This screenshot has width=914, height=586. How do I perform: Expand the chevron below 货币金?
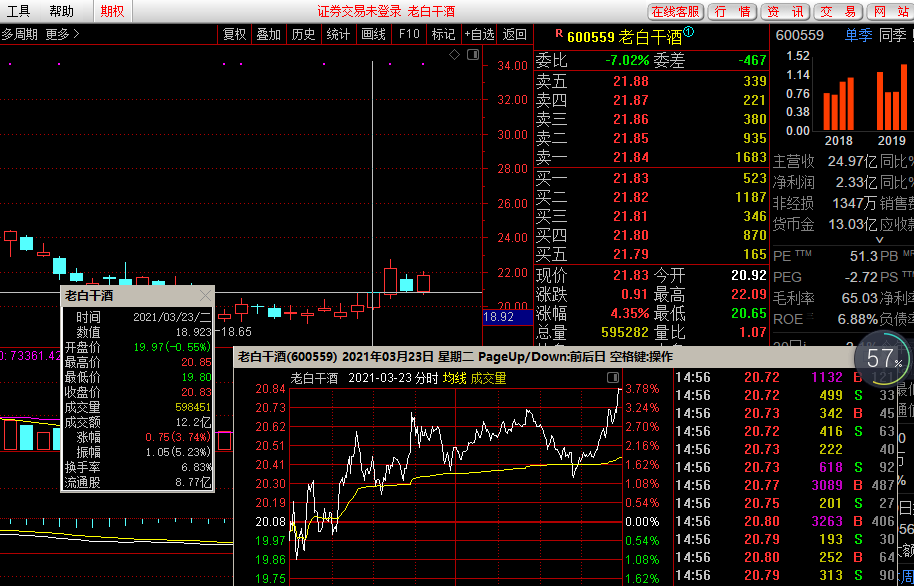coord(880,240)
